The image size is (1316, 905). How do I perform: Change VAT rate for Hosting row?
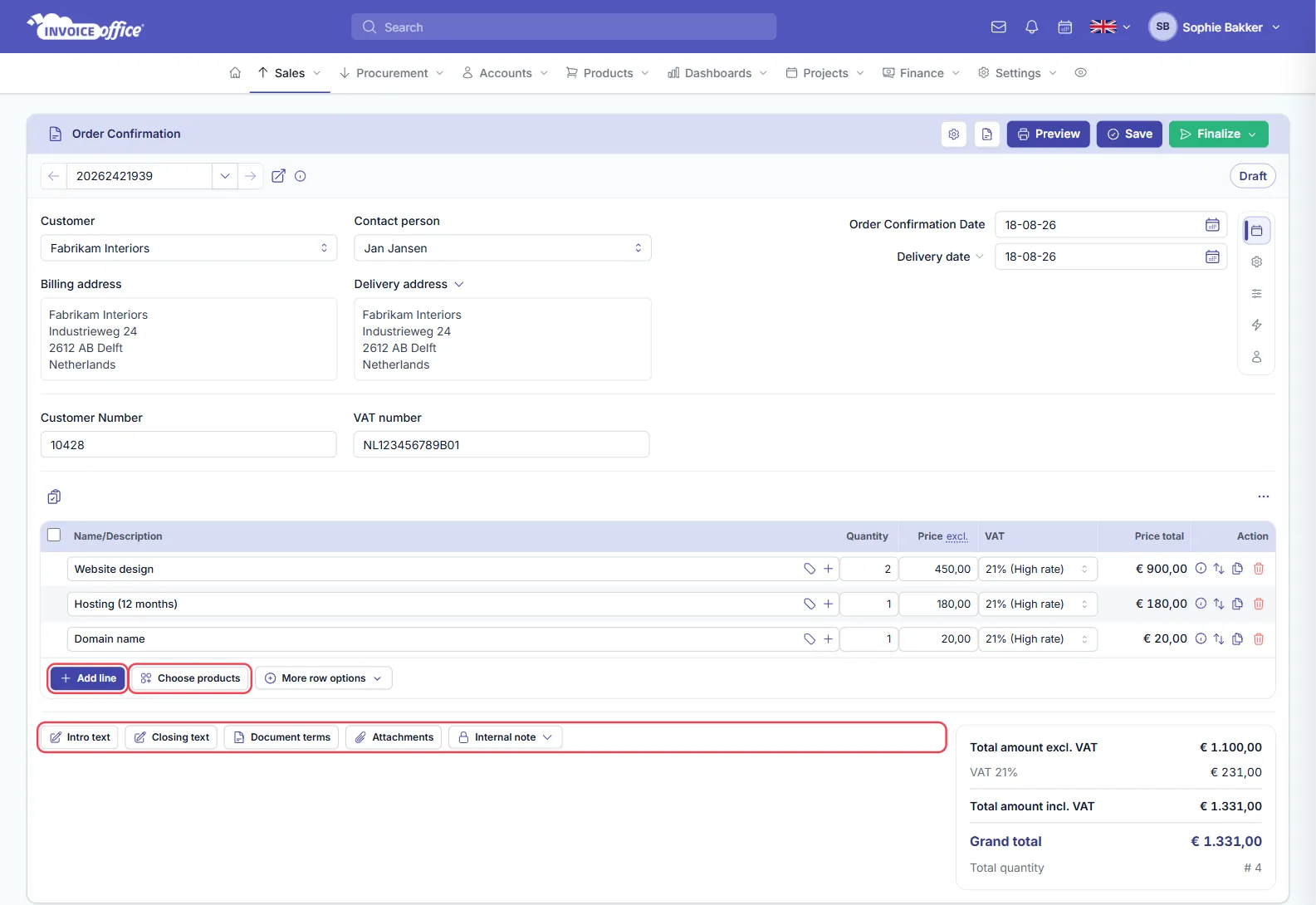tap(1038, 604)
